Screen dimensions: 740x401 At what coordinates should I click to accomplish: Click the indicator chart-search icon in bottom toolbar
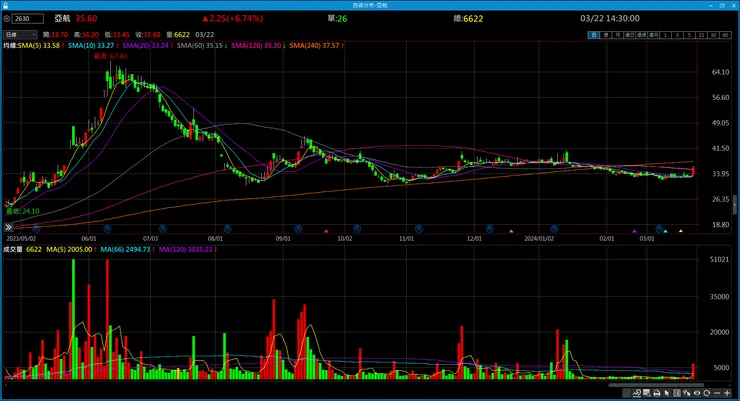(x=637, y=393)
